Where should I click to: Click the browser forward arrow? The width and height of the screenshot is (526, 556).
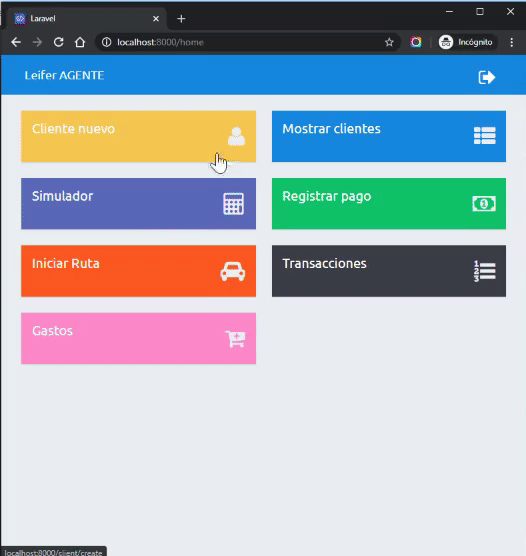(37, 42)
